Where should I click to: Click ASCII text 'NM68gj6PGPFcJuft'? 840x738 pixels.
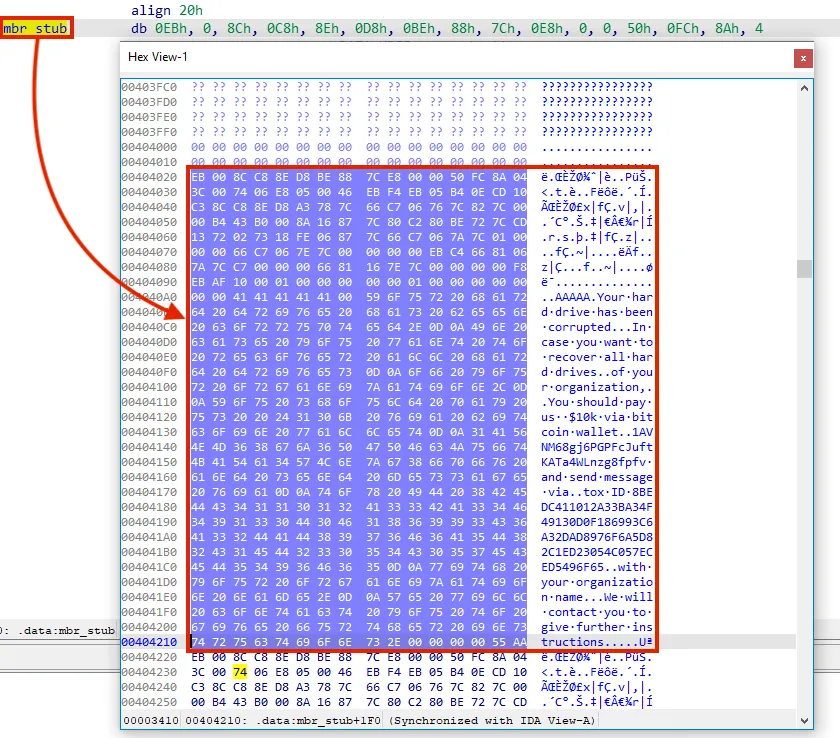(x=597, y=447)
